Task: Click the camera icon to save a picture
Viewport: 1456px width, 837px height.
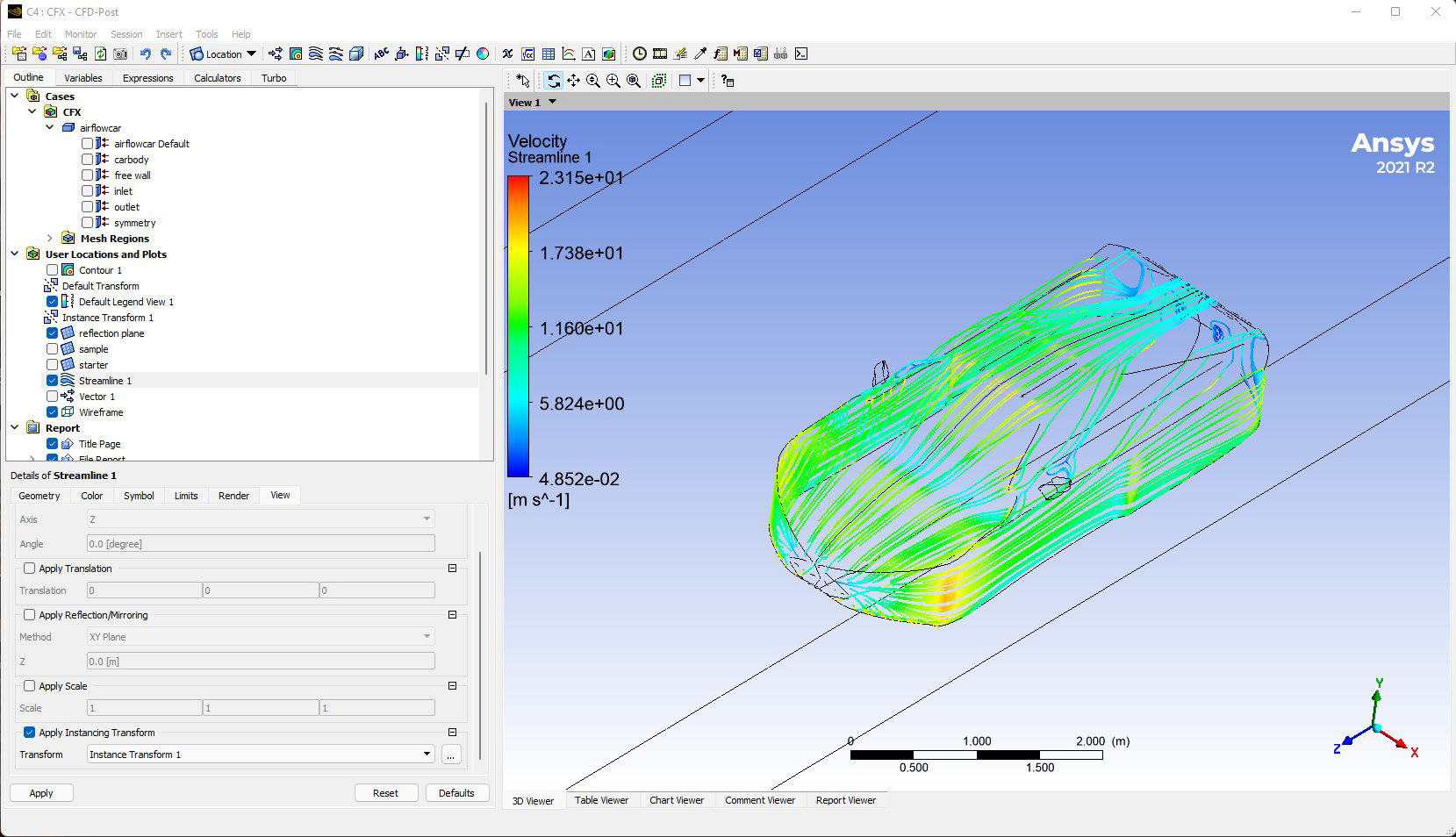Action: (120, 54)
